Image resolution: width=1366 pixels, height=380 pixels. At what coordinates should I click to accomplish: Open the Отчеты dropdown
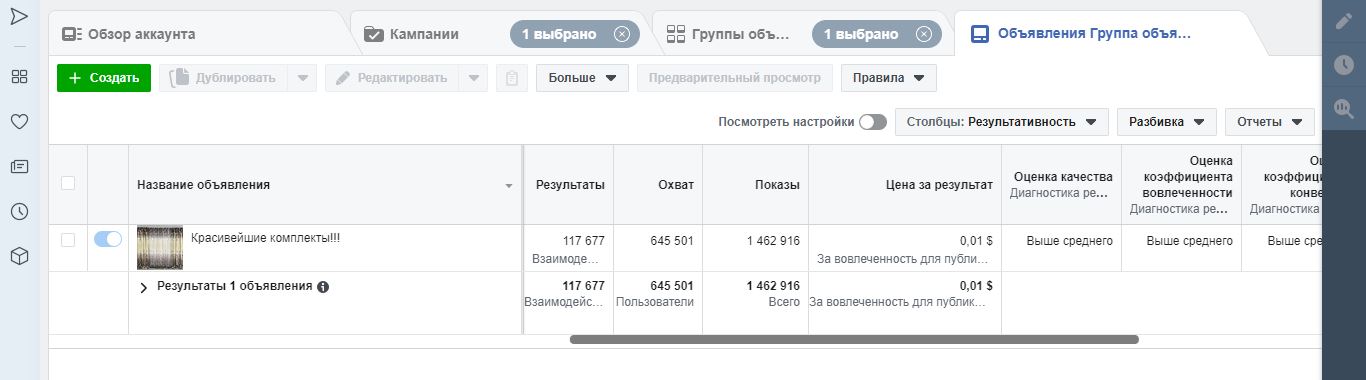(1269, 122)
